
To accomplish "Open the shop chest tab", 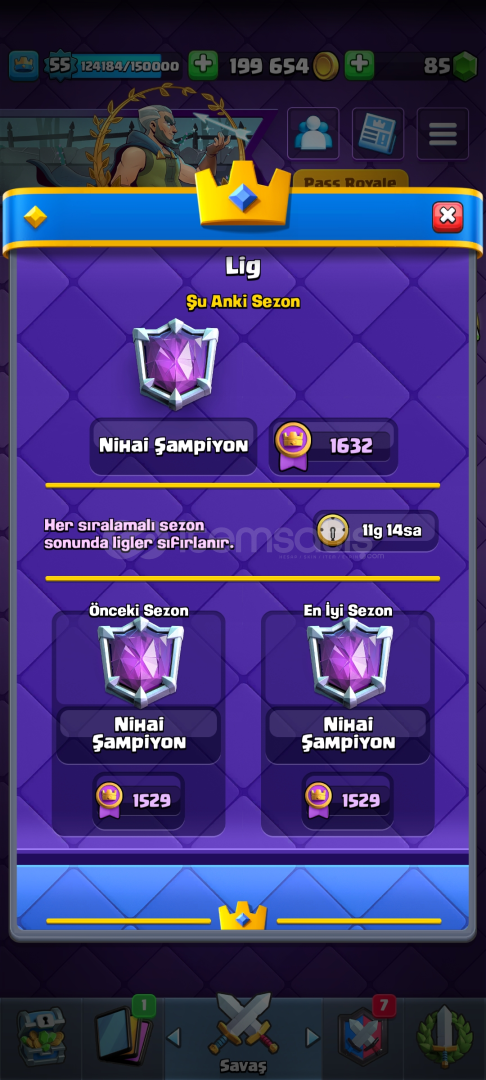I will pos(41,1036).
